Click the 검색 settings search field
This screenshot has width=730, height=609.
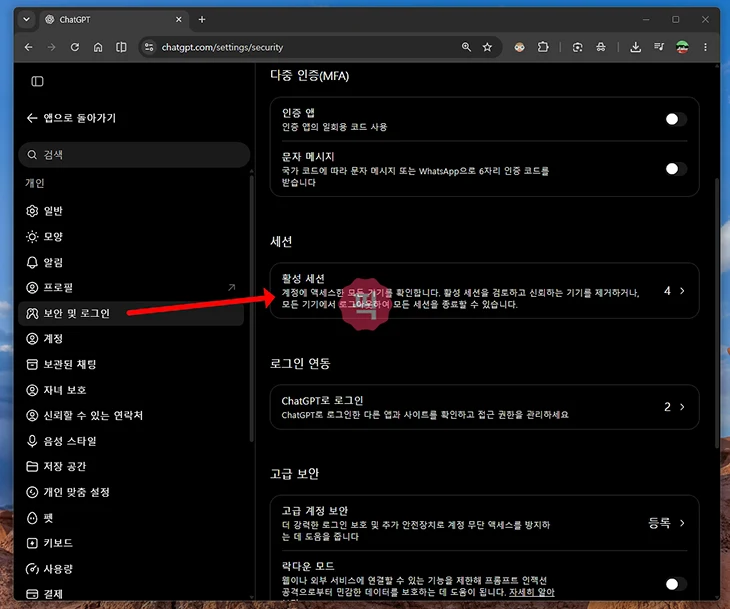click(134, 155)
